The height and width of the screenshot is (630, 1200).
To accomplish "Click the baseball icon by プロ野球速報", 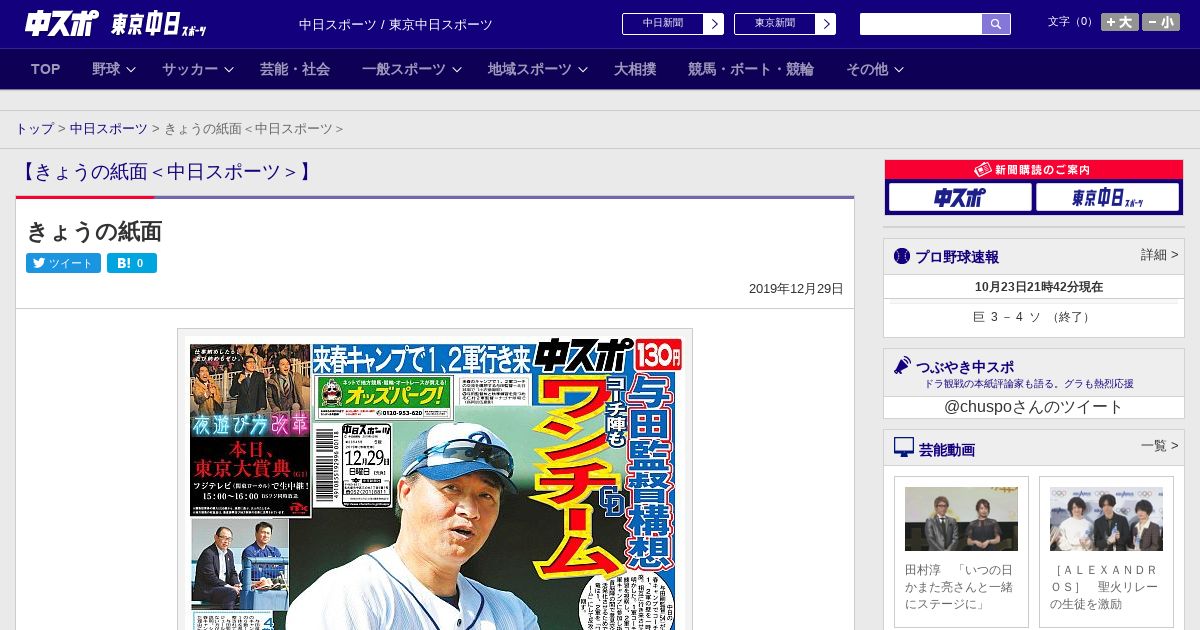I will point(902,256).
